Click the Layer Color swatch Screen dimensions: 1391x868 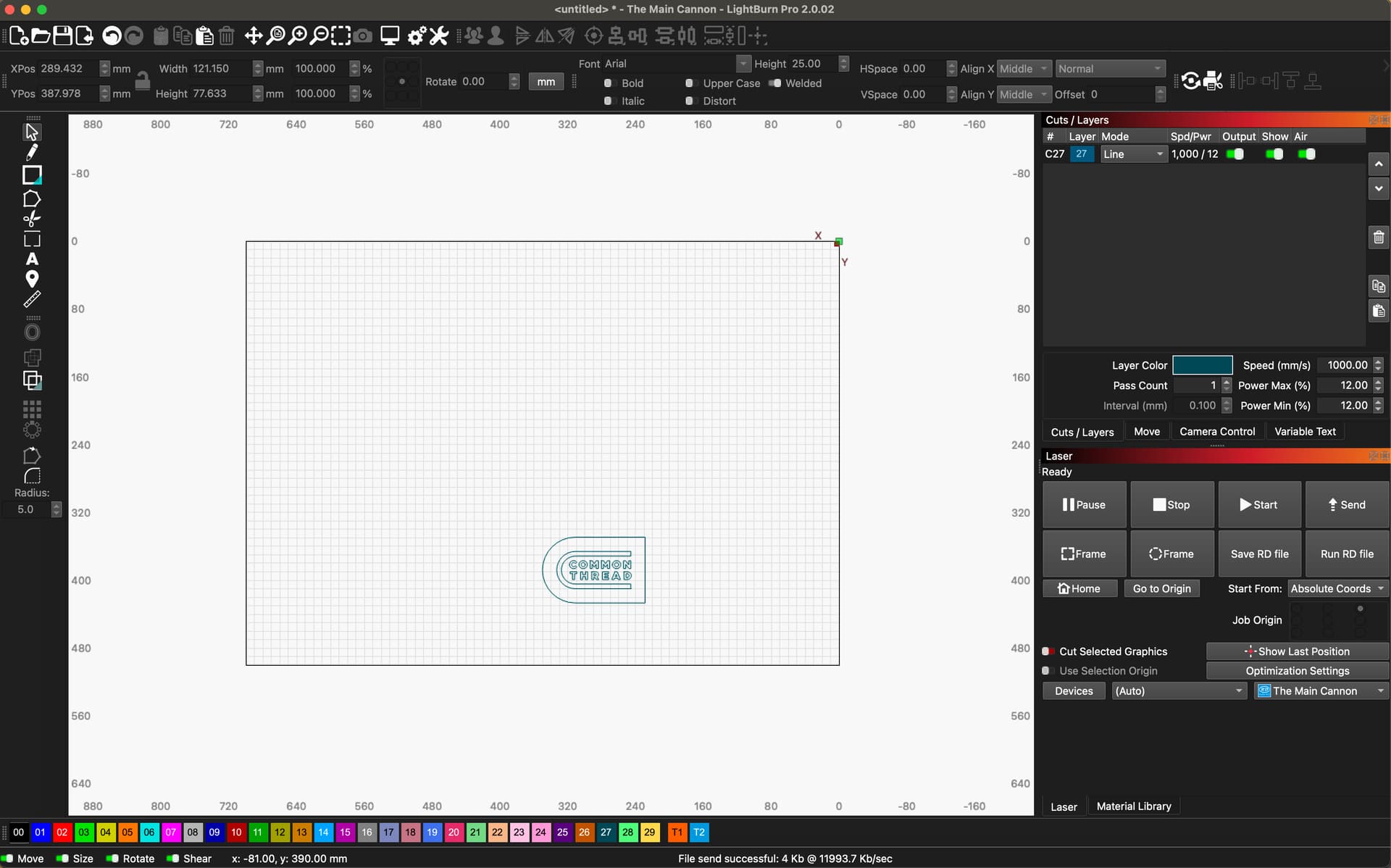1202,365
